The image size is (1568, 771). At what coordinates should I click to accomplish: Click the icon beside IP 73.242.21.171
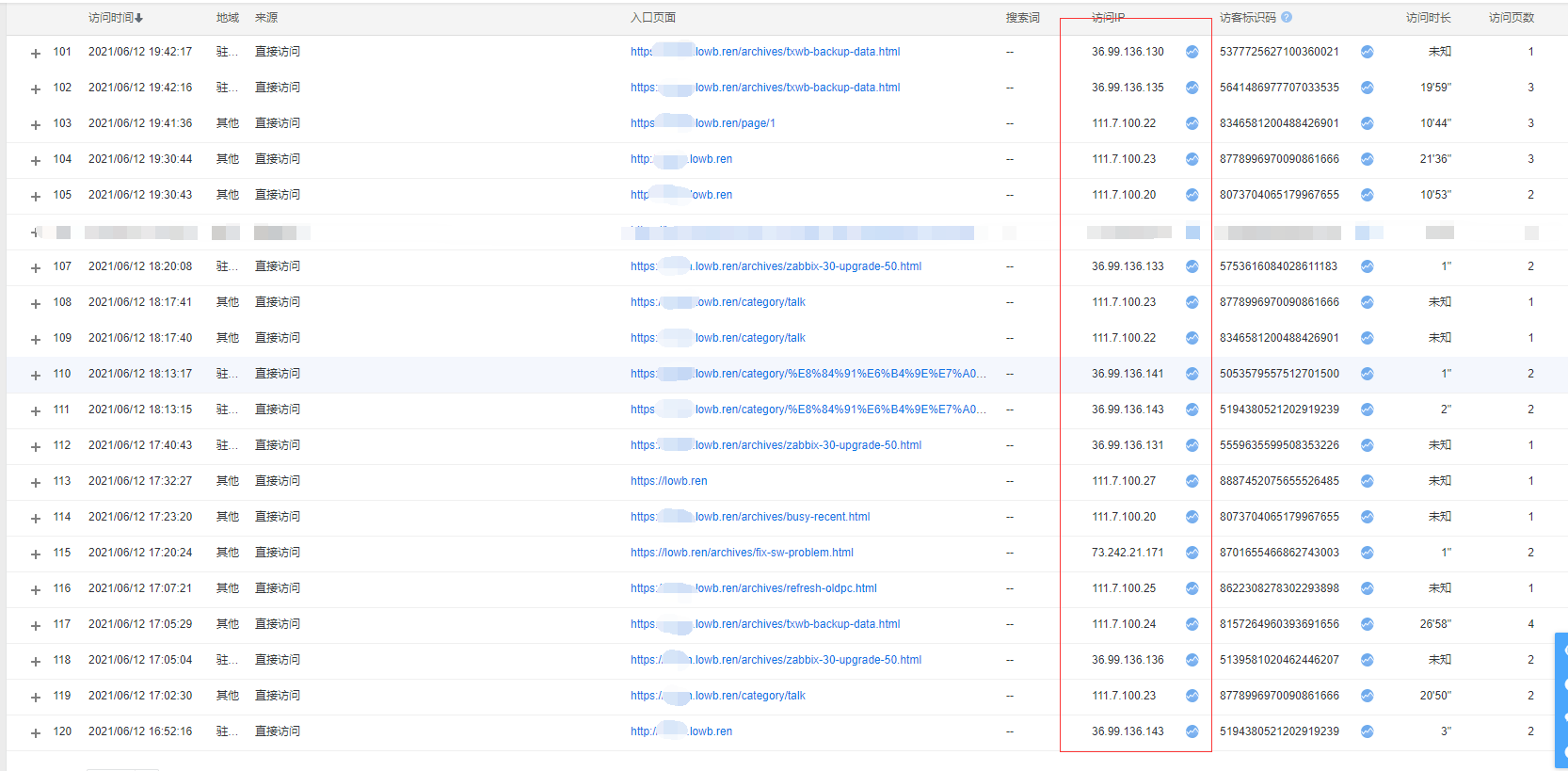1192,553
